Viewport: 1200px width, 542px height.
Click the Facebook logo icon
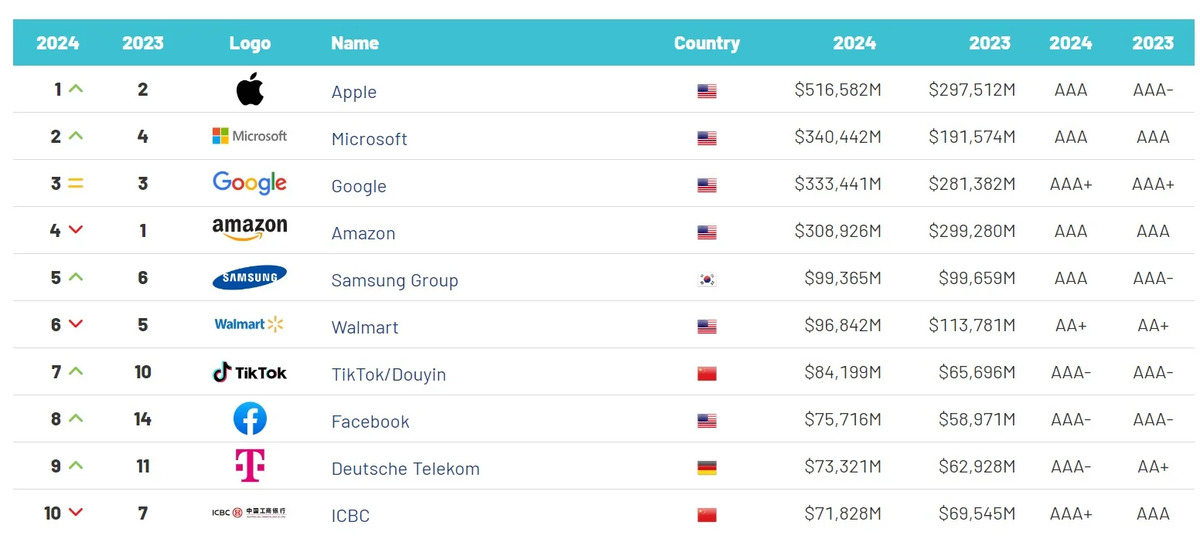[250, 418]
